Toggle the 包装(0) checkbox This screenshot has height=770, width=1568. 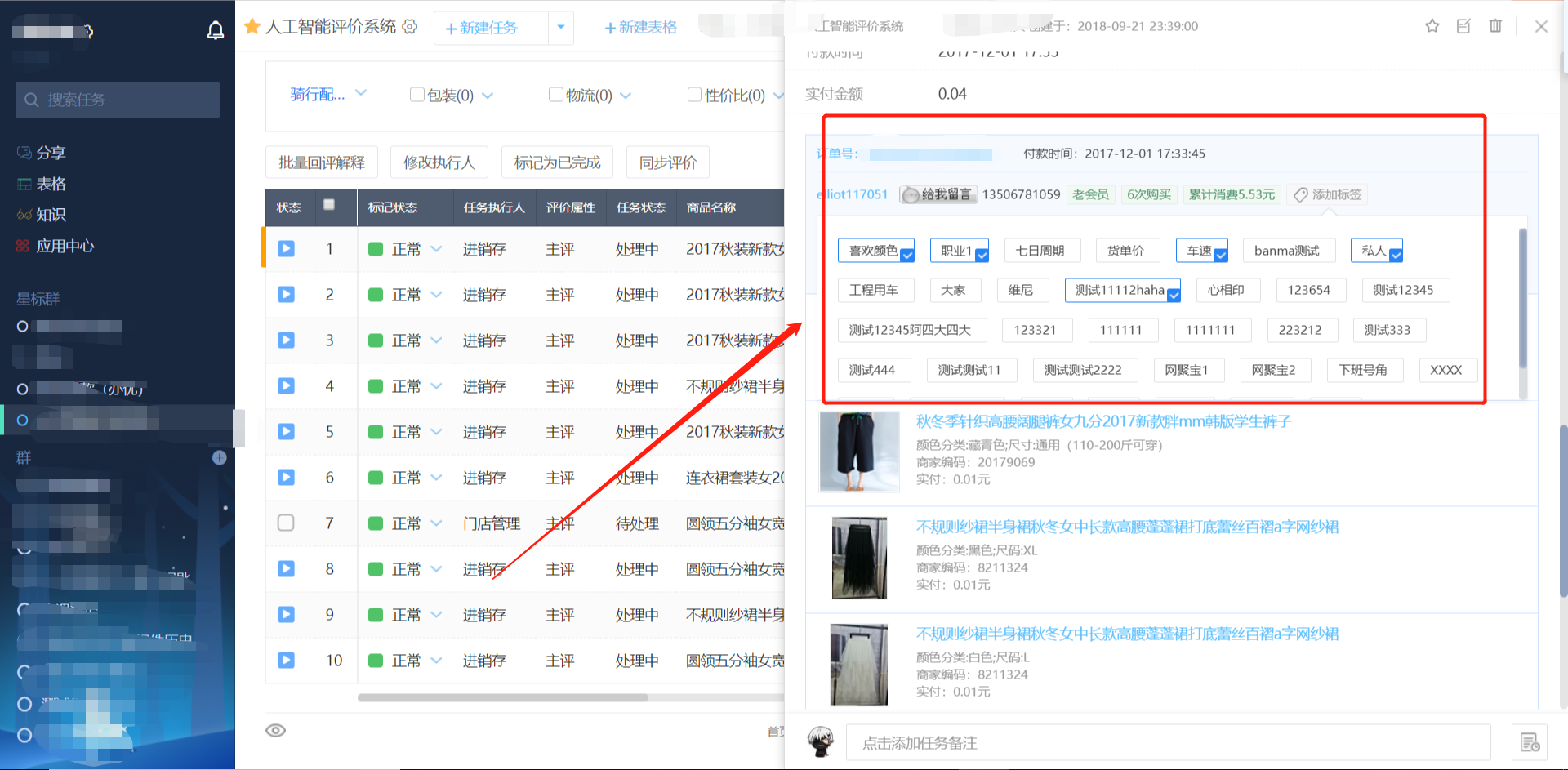point(417,95)
